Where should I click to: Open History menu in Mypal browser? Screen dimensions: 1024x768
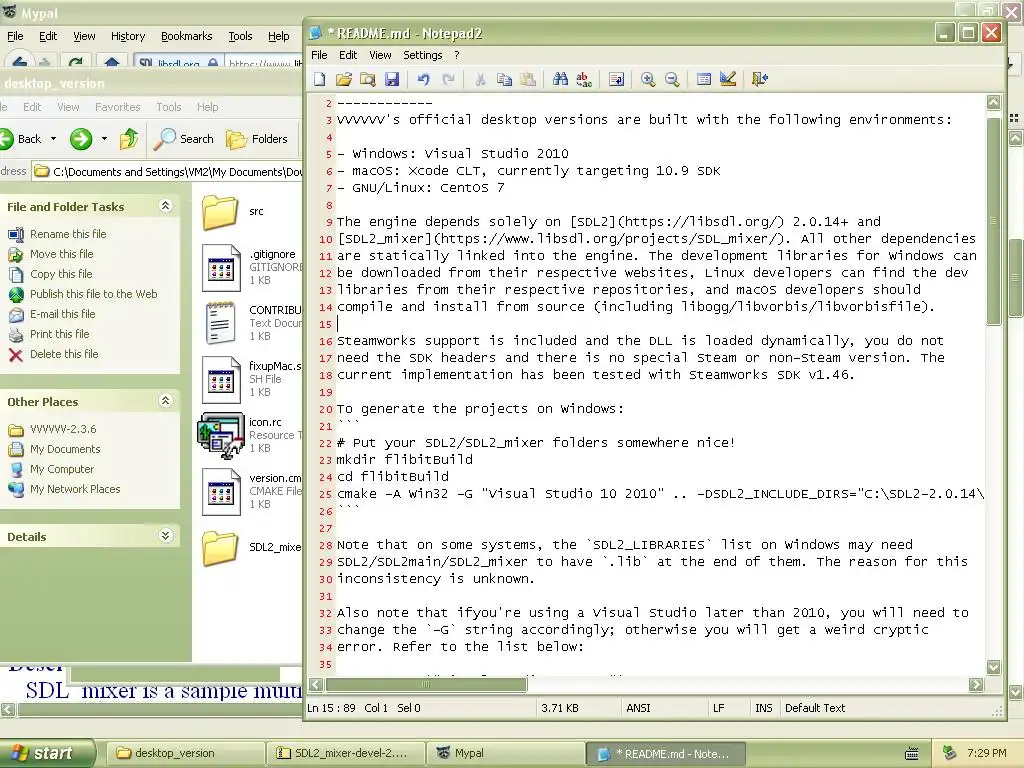click(x=128, y=36)
